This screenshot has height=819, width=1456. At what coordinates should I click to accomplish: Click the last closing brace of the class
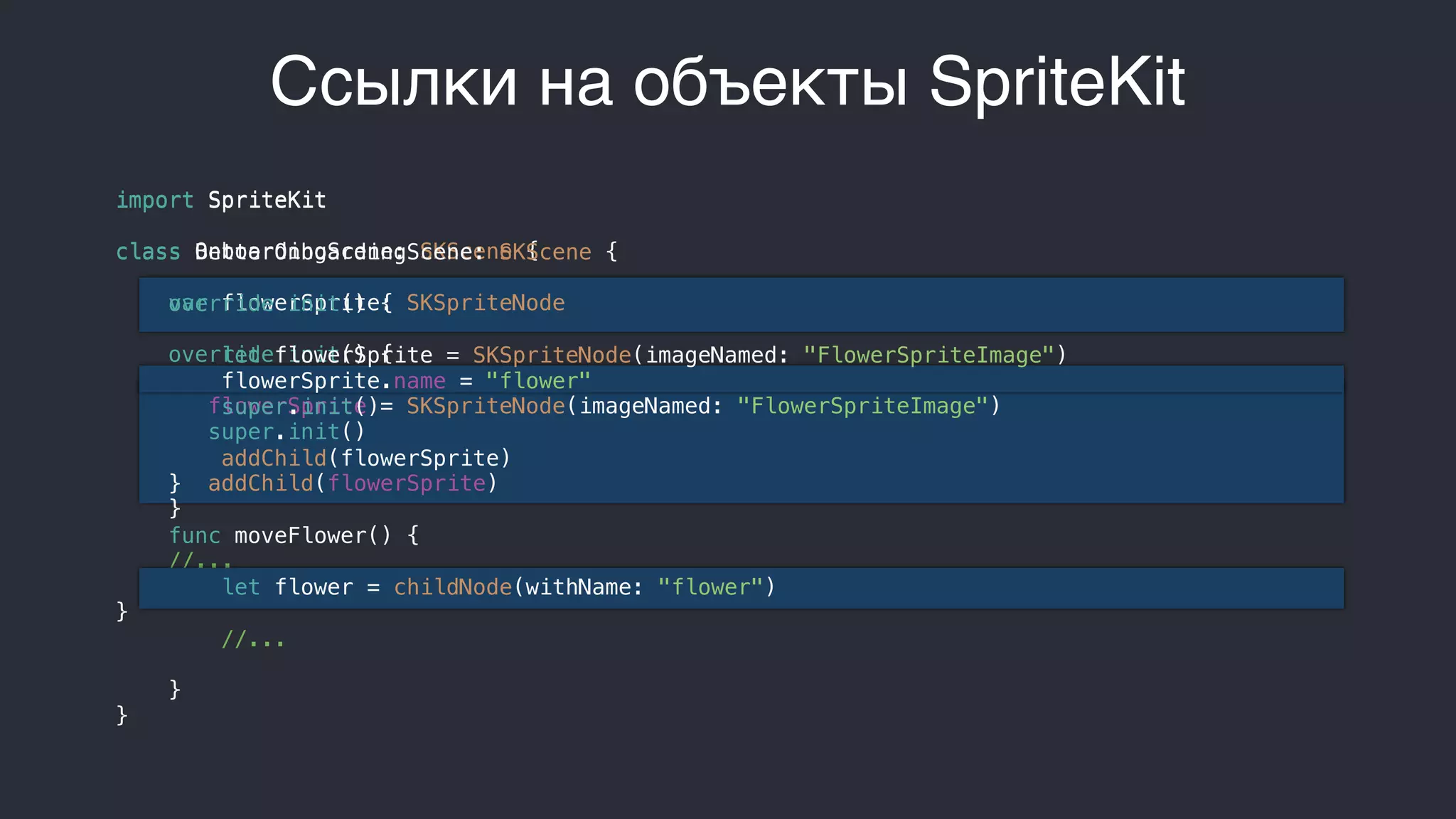[122, 714]
